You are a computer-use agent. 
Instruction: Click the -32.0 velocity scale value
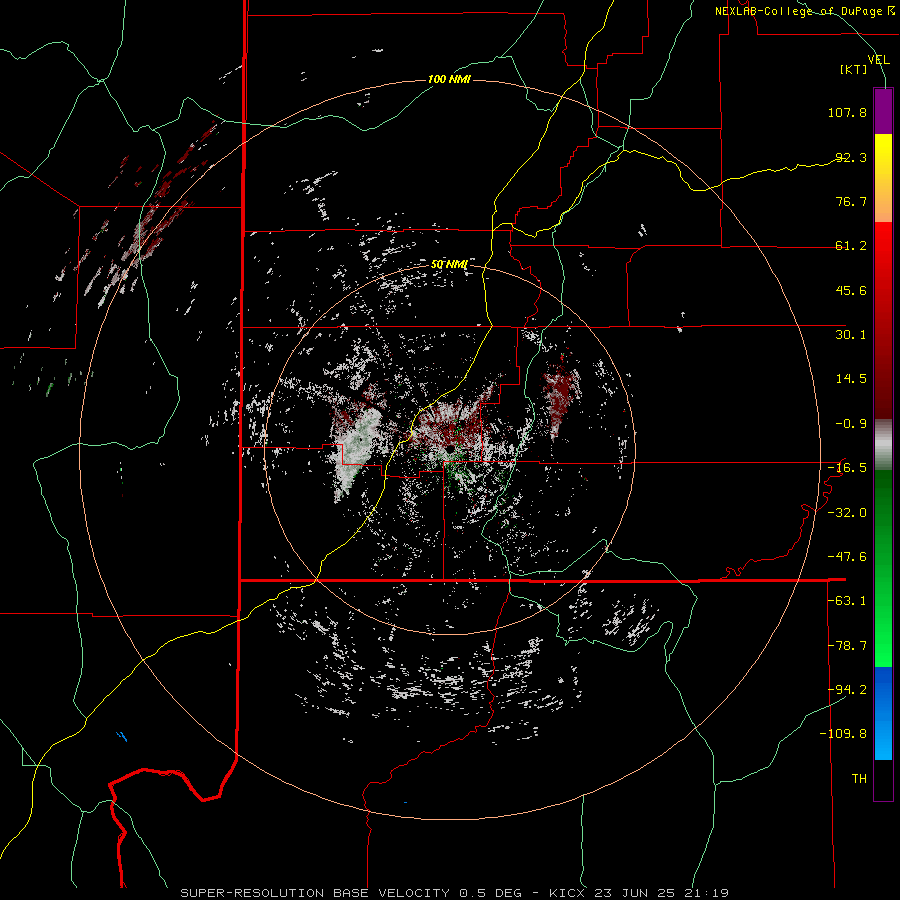[x=847, y=513]
